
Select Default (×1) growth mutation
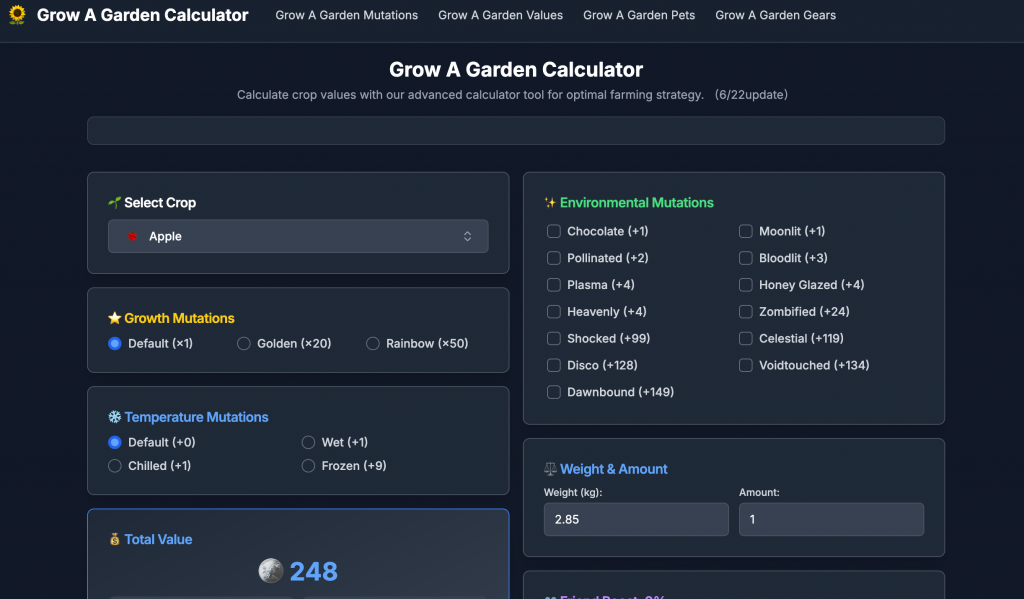(115, 344)
